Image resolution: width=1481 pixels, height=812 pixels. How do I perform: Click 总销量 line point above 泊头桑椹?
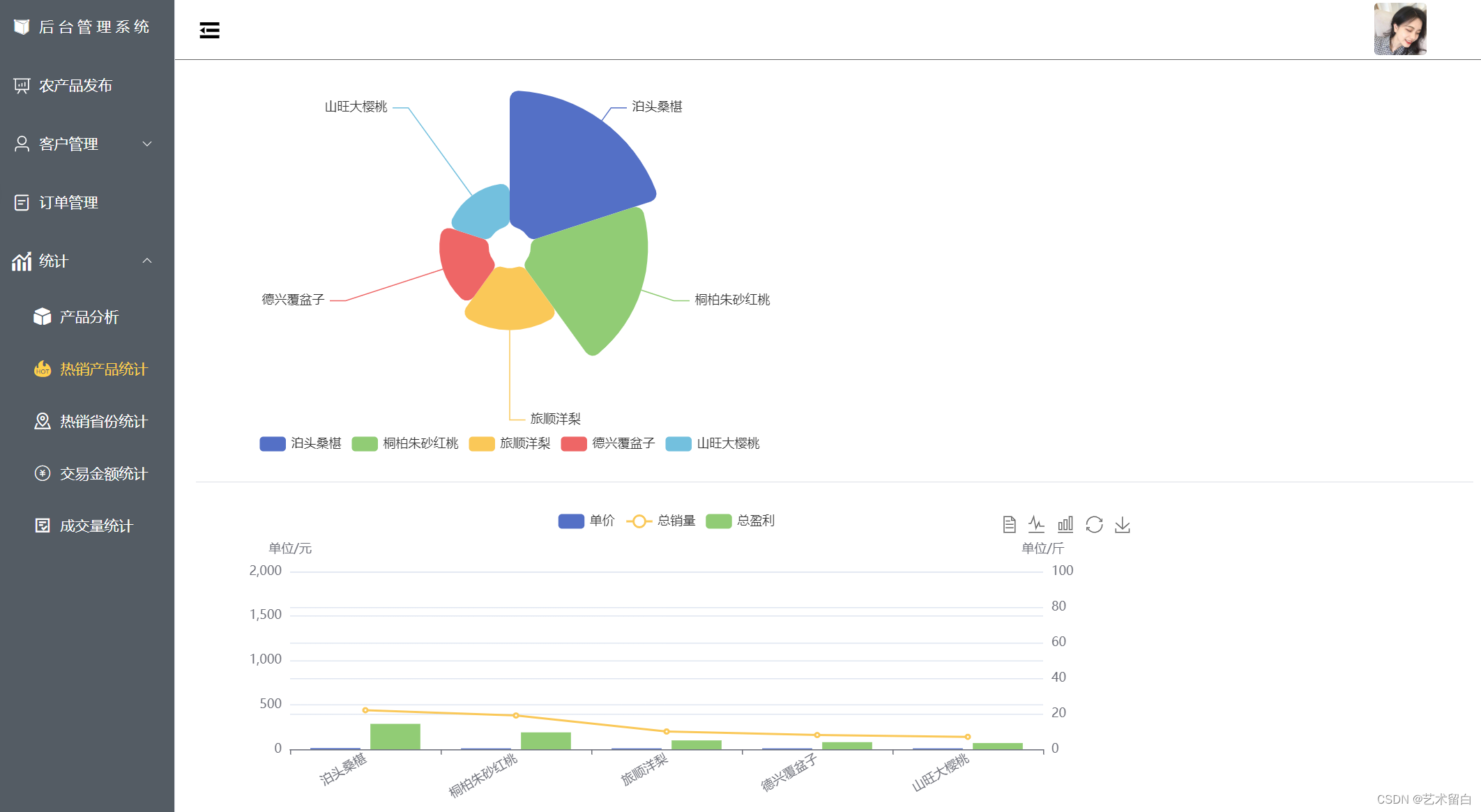365,710
